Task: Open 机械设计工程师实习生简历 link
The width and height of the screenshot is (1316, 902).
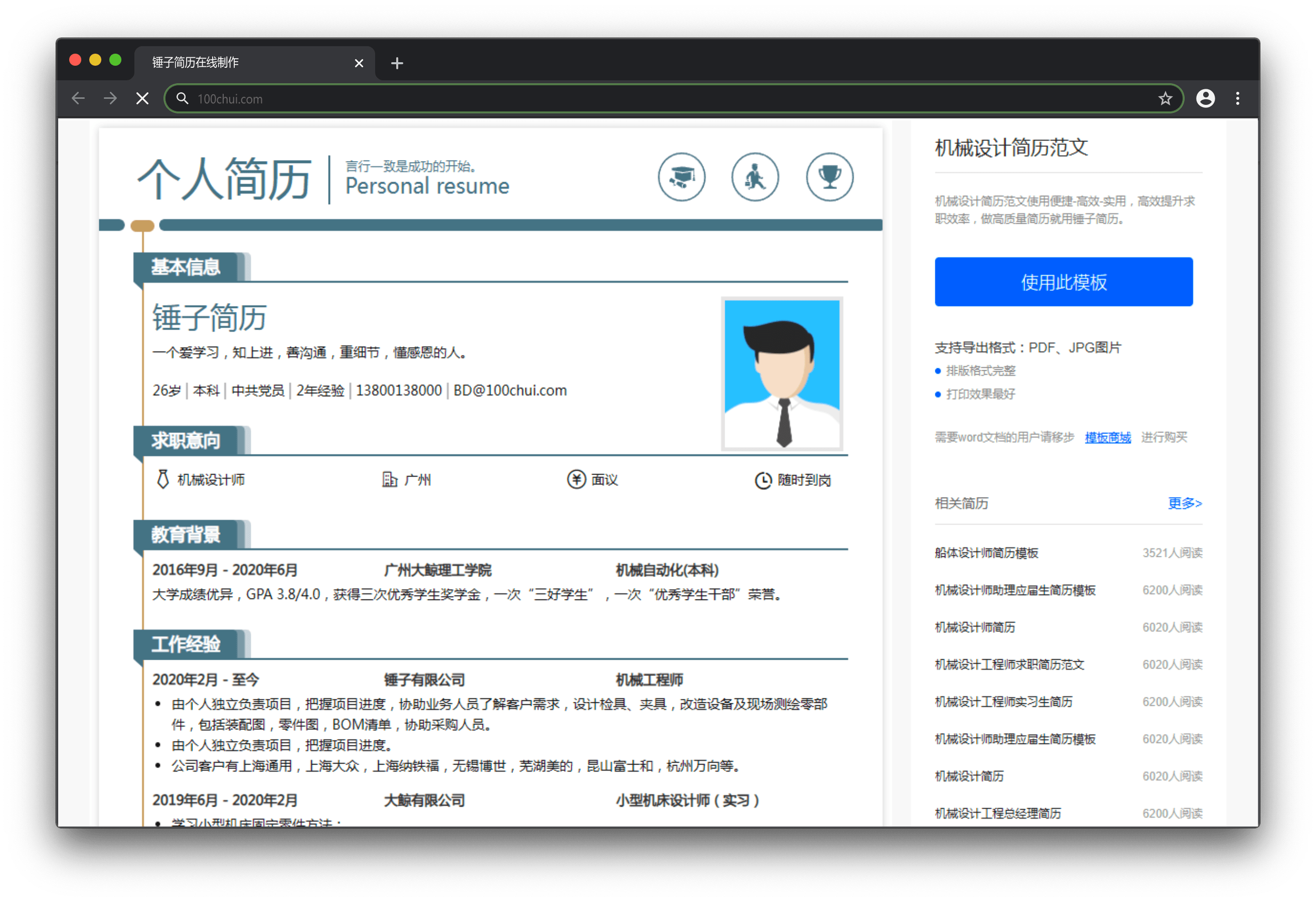Action: 1004,701
